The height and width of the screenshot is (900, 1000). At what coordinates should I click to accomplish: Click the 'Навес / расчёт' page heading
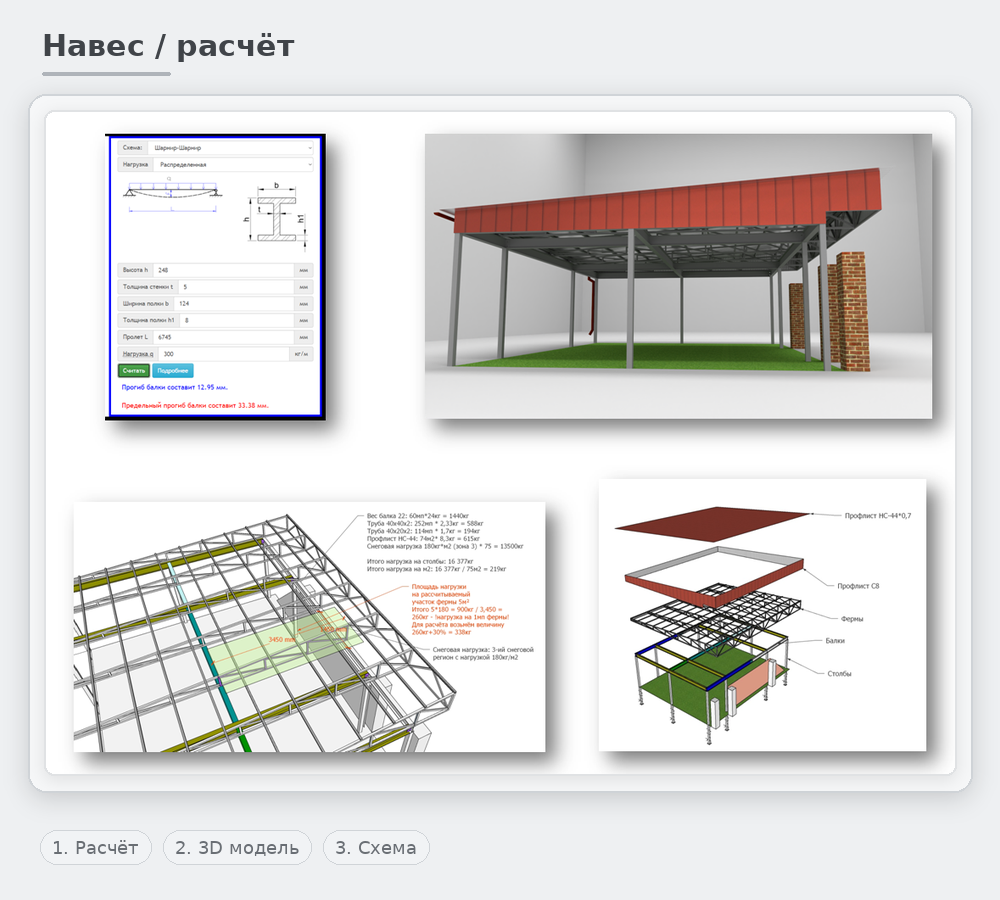pos(168,46)
